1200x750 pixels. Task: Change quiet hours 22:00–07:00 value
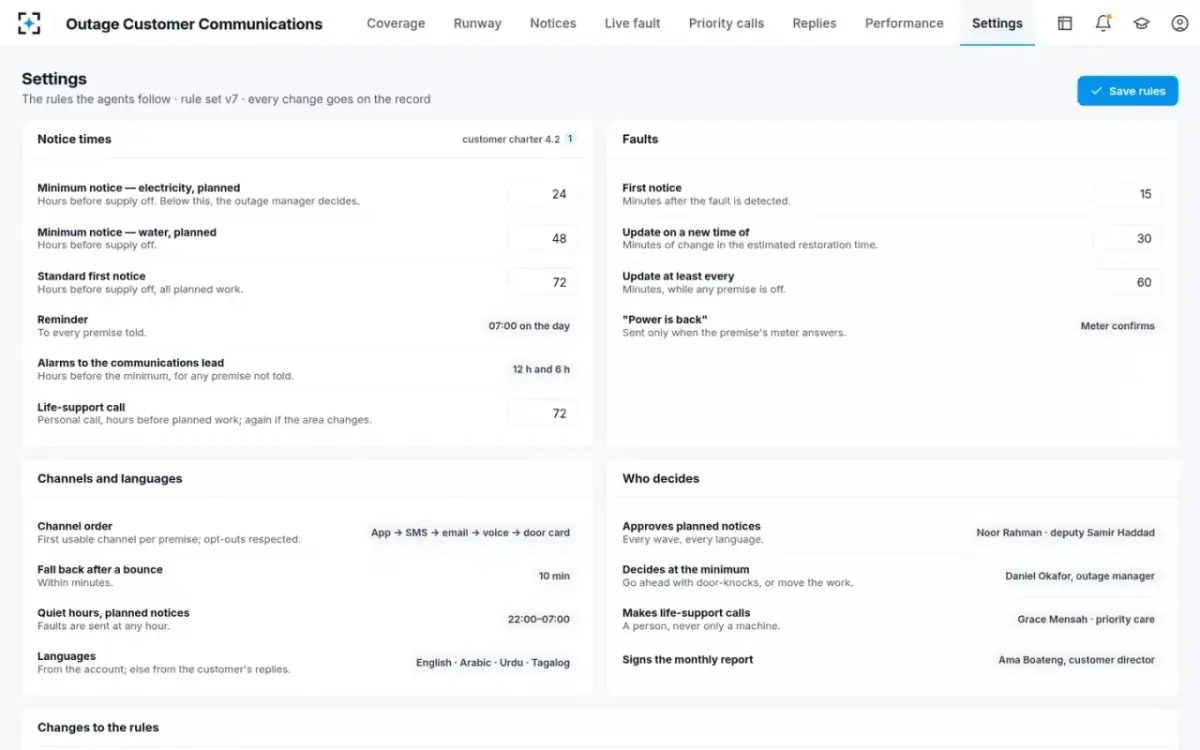[538, 619]
